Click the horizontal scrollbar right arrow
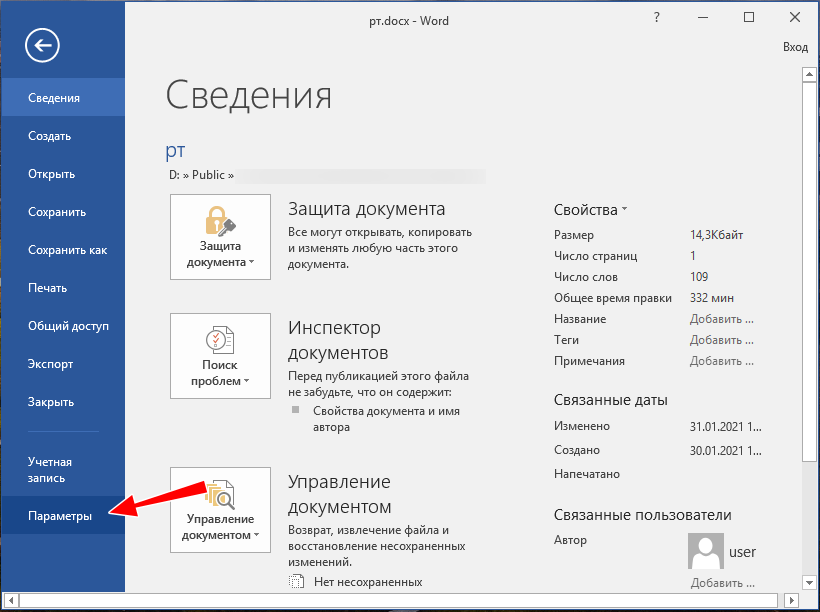This screenshot has width=820, height=612. [x=790, y=600]
